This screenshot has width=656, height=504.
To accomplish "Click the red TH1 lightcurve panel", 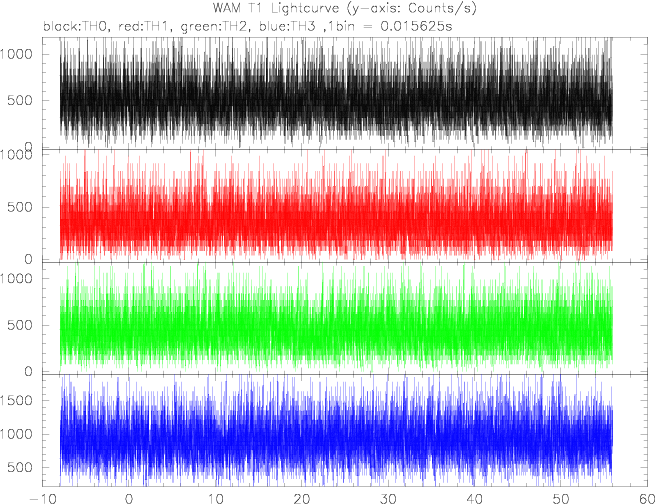I will point(345,205).
